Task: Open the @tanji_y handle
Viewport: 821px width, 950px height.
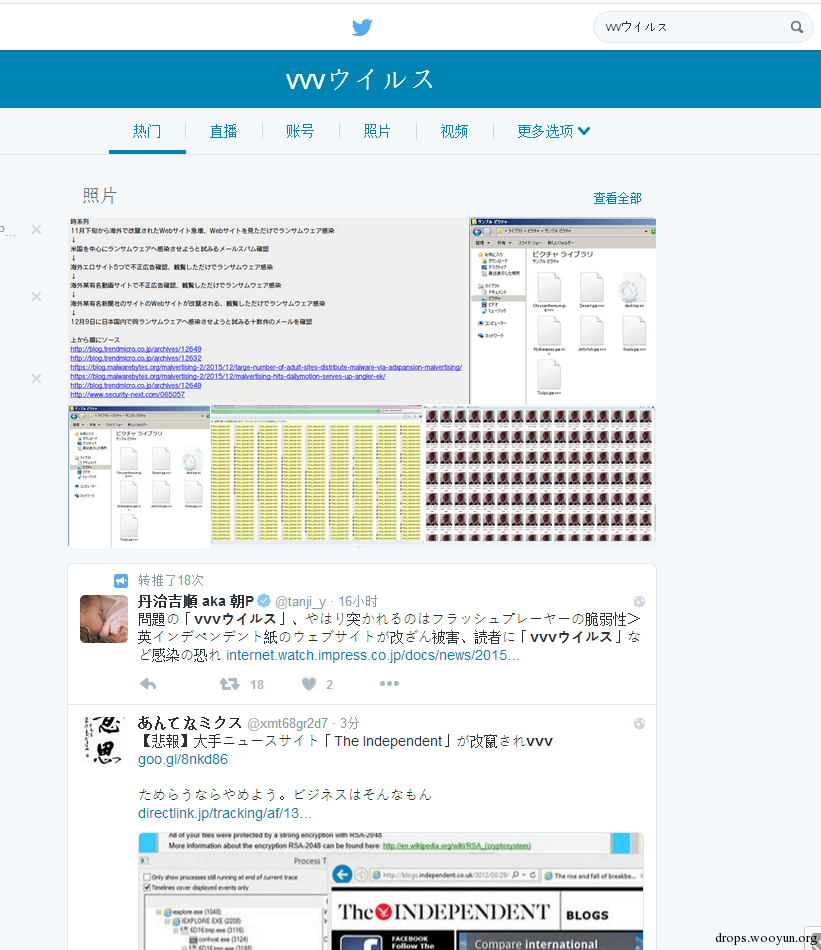Action: click(x=301, y=602)
